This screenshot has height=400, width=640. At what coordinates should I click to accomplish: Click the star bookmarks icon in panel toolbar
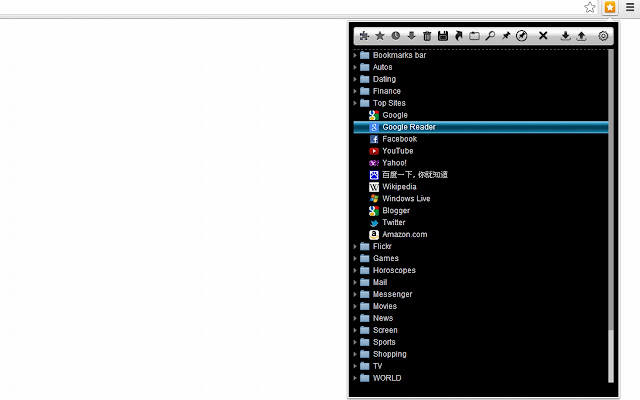[380, 36]
